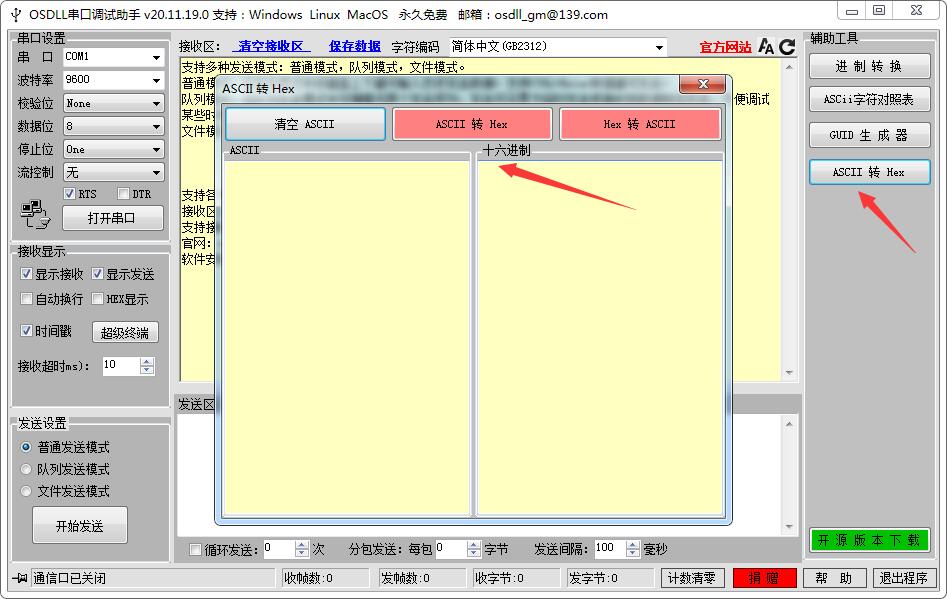Enable the 自动换行 checkbox

(26, 299)
